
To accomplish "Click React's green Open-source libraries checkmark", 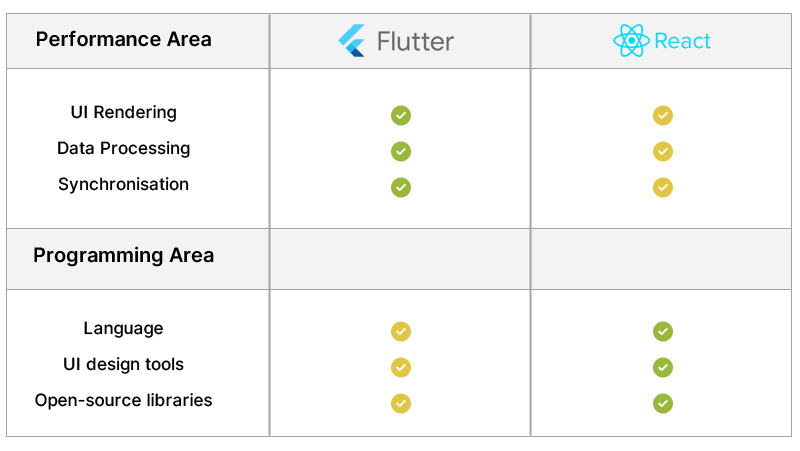I will (663, 403).
